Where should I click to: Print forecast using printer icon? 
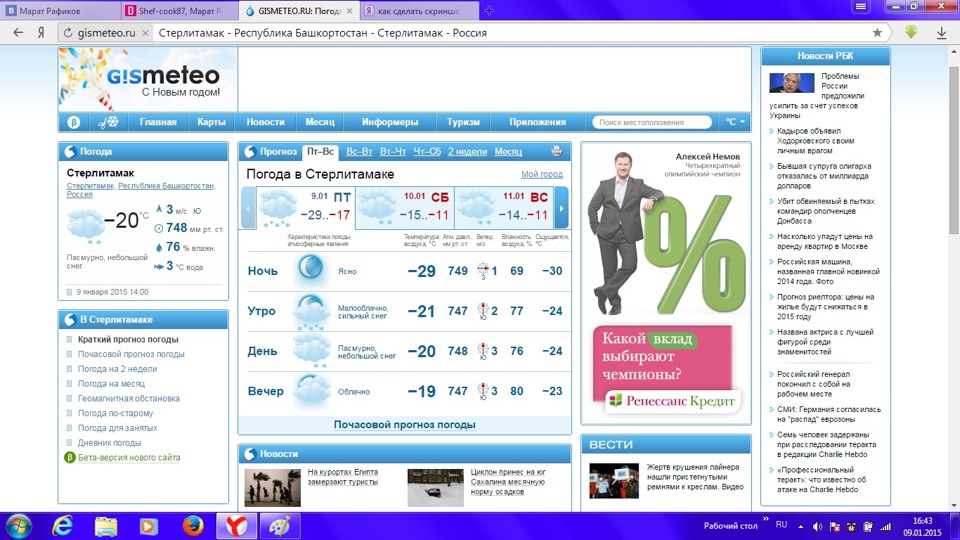coord(556,151)
